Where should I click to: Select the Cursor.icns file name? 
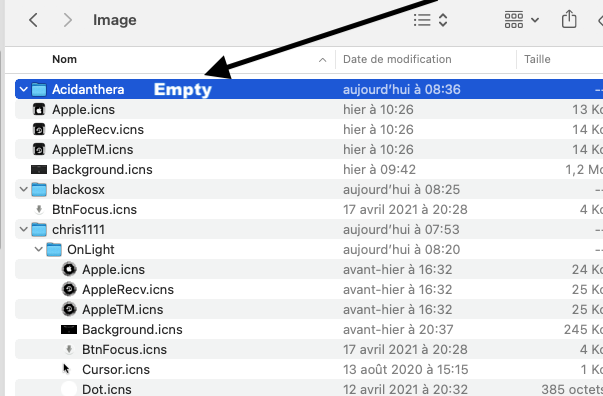point(116,369)
